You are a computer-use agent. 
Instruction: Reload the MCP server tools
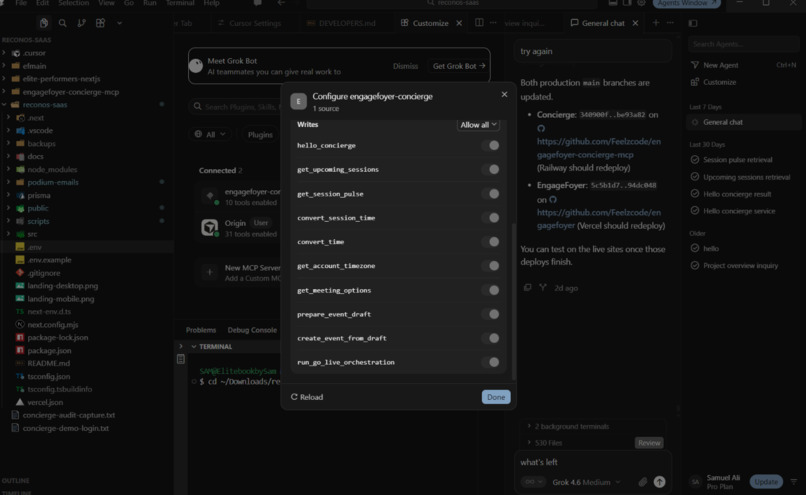tap(307, 397)
